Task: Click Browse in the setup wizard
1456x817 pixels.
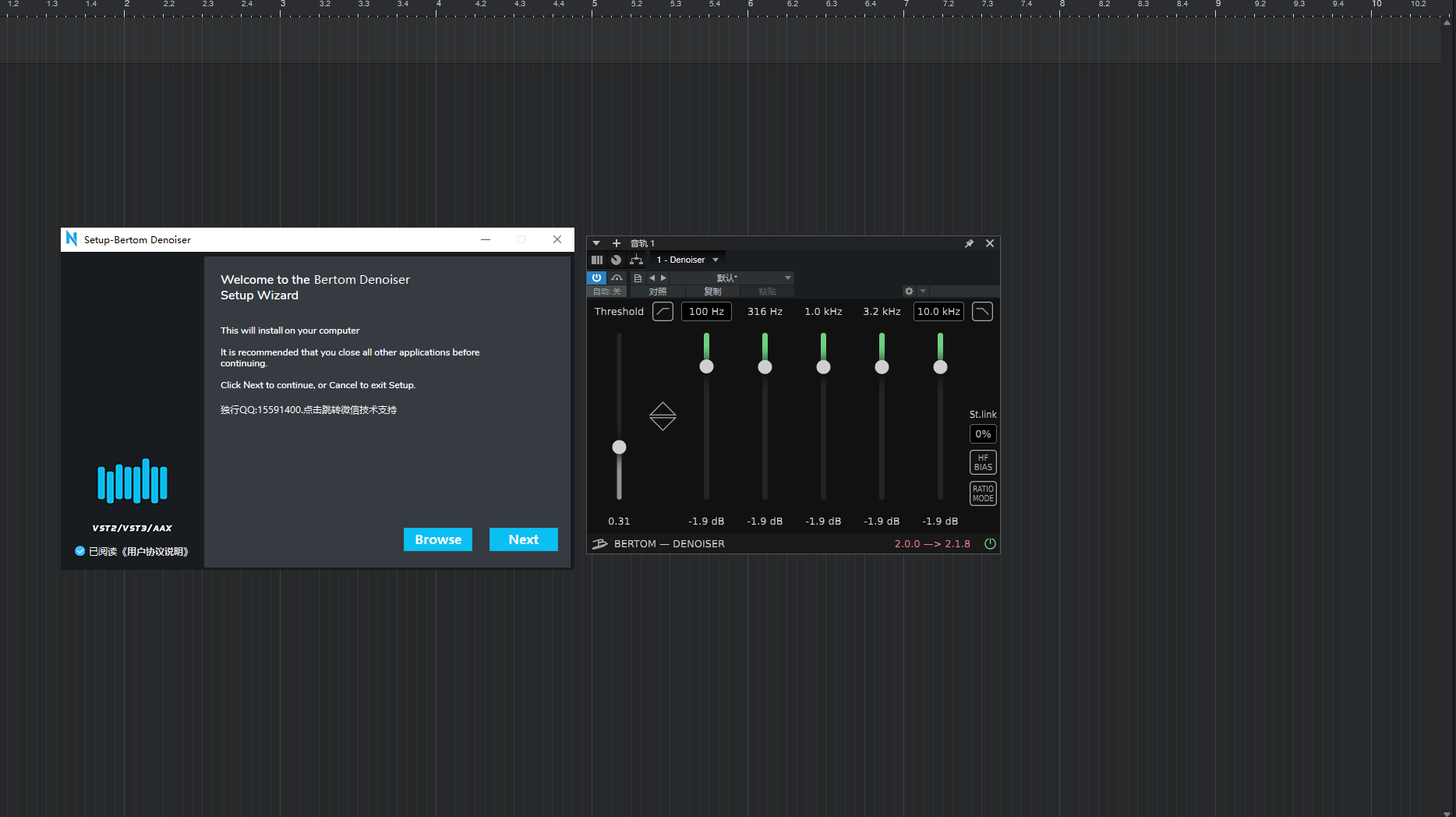Action: pos(438,539)
